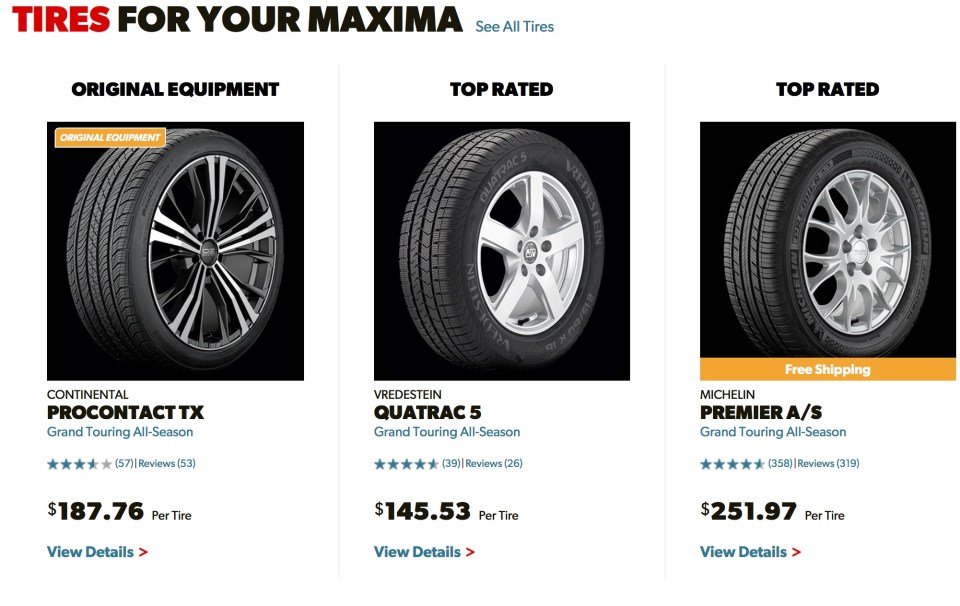
Task: View Details for the Continental ProContact TX
Action: pyautogui.click(x=89, y=551)
